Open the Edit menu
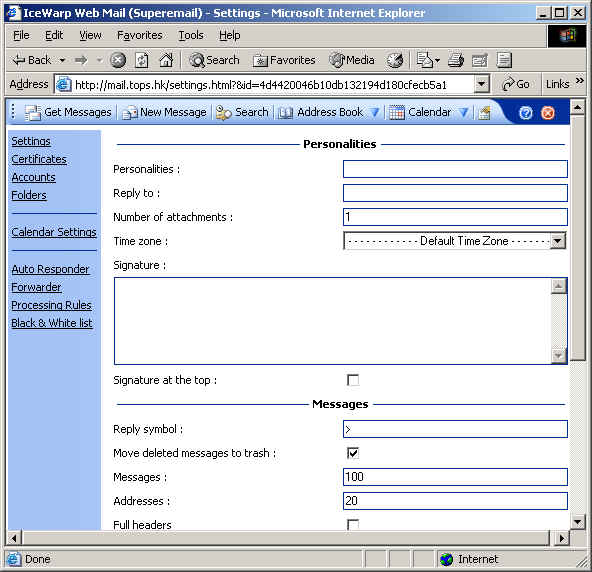The width and height of the screenshot is (592, 572). [x=54, y=35]
